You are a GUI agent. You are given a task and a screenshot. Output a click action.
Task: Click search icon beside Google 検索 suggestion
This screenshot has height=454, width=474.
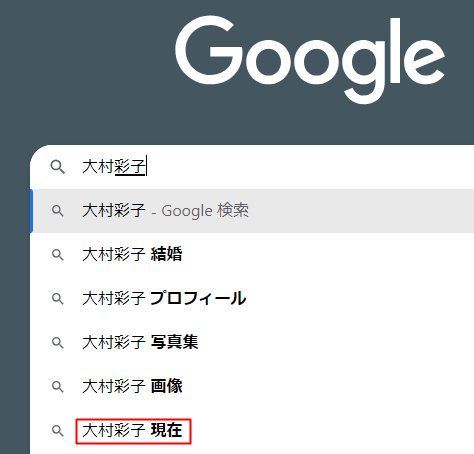pyautogui.click(x=57, y=211)
